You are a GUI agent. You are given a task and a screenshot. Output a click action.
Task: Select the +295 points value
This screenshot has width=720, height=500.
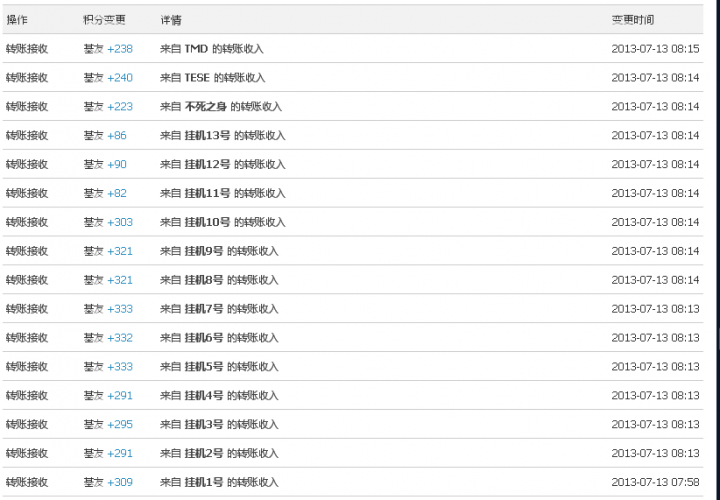pyautogui.click(x=120, y=424)
